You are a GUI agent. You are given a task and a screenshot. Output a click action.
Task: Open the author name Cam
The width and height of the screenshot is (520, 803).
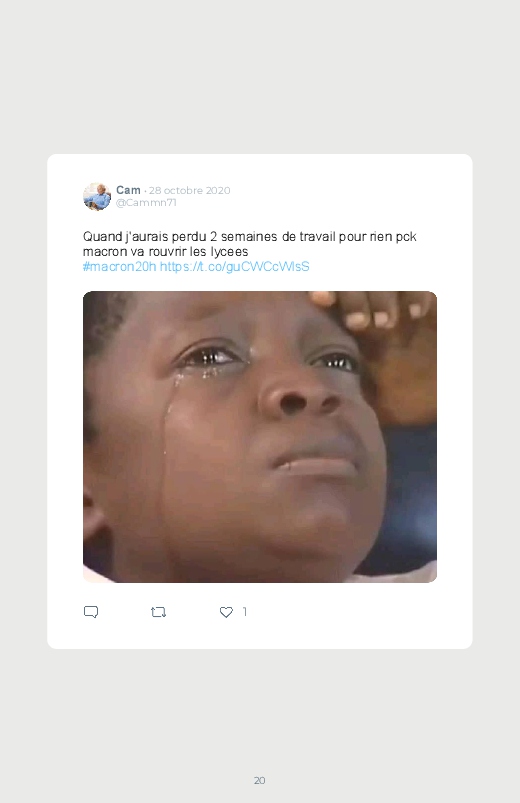click(x=128, y=190)
